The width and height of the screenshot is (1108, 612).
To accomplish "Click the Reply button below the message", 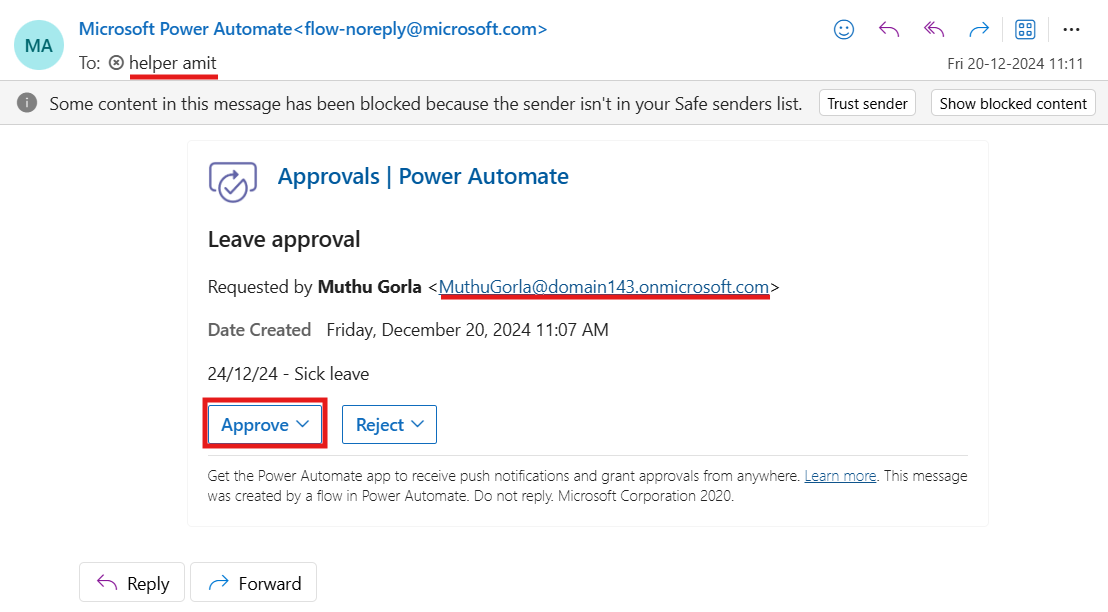I will pos(132,583).
